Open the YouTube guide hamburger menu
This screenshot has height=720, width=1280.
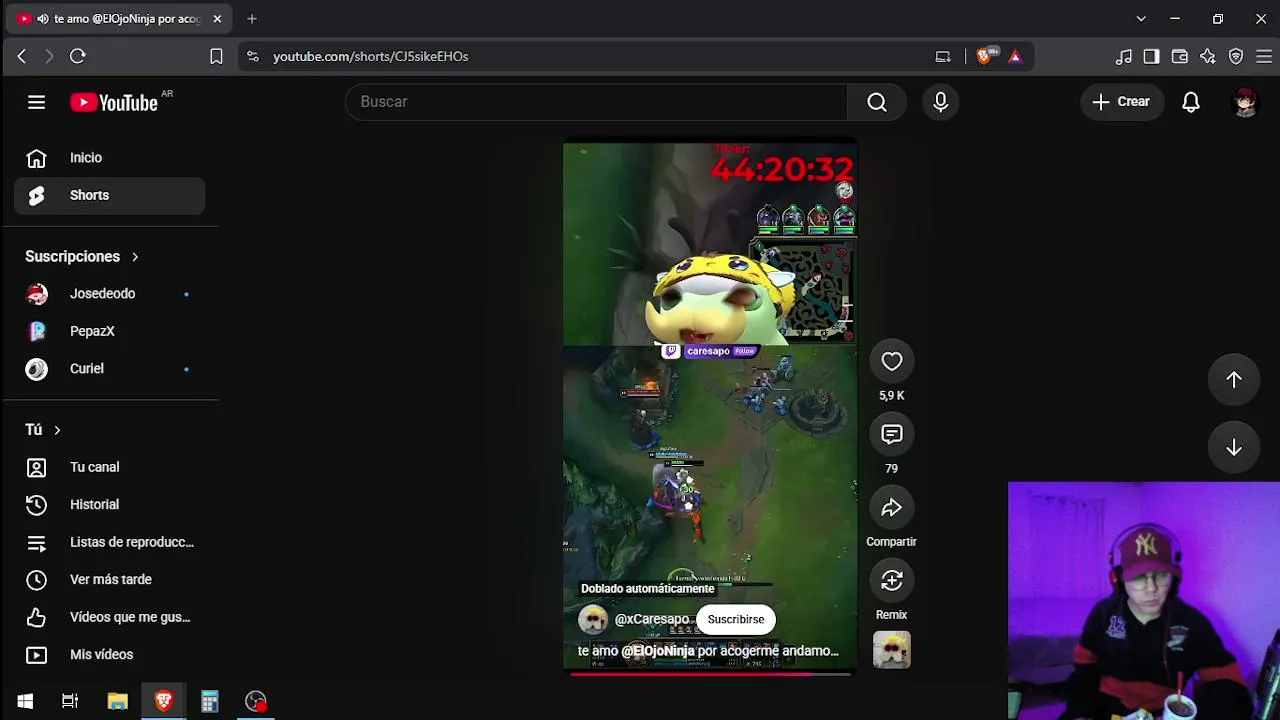37,102
